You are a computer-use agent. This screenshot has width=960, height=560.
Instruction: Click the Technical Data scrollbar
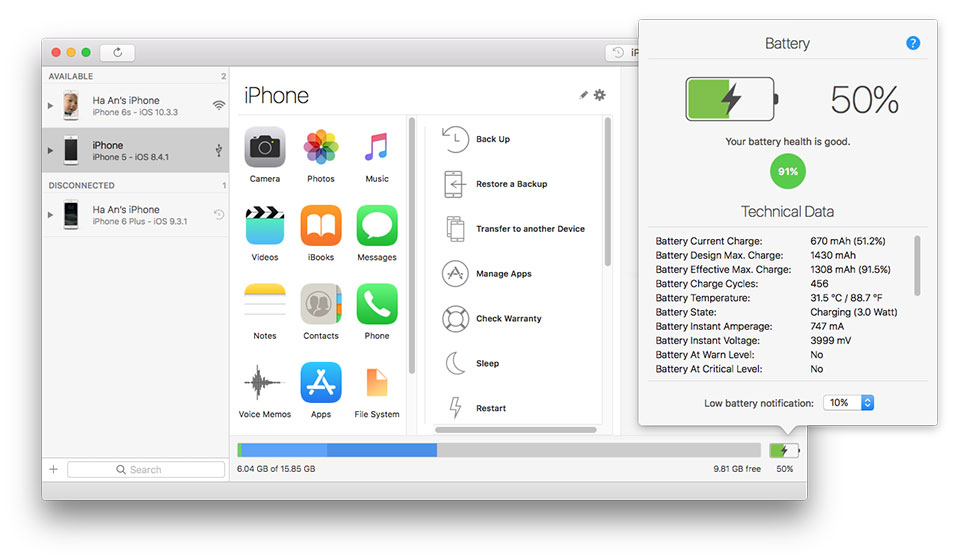[917, 266]
